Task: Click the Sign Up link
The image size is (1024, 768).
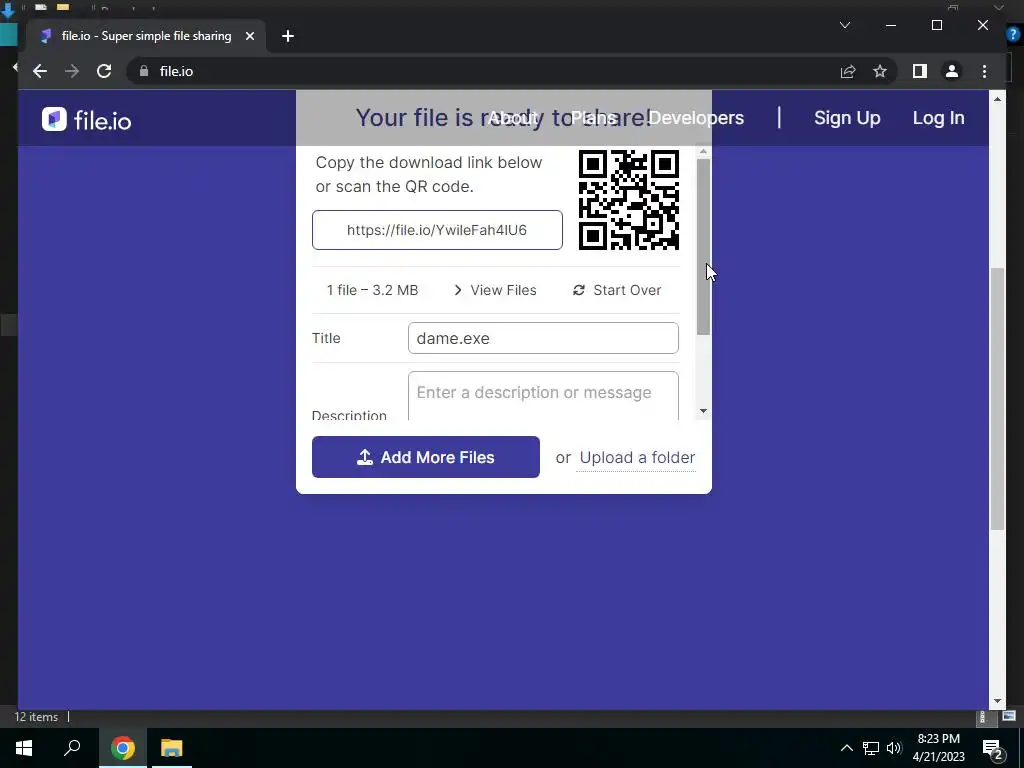Action: click(x=847, y=118)
